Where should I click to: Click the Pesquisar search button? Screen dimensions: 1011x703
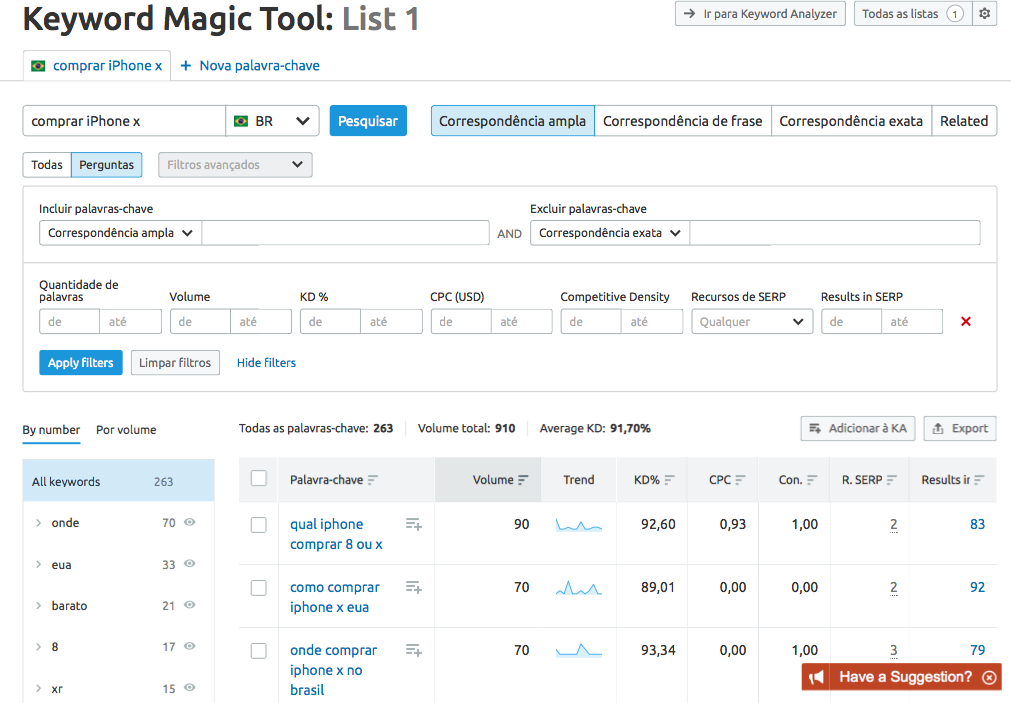click(368, 121)
